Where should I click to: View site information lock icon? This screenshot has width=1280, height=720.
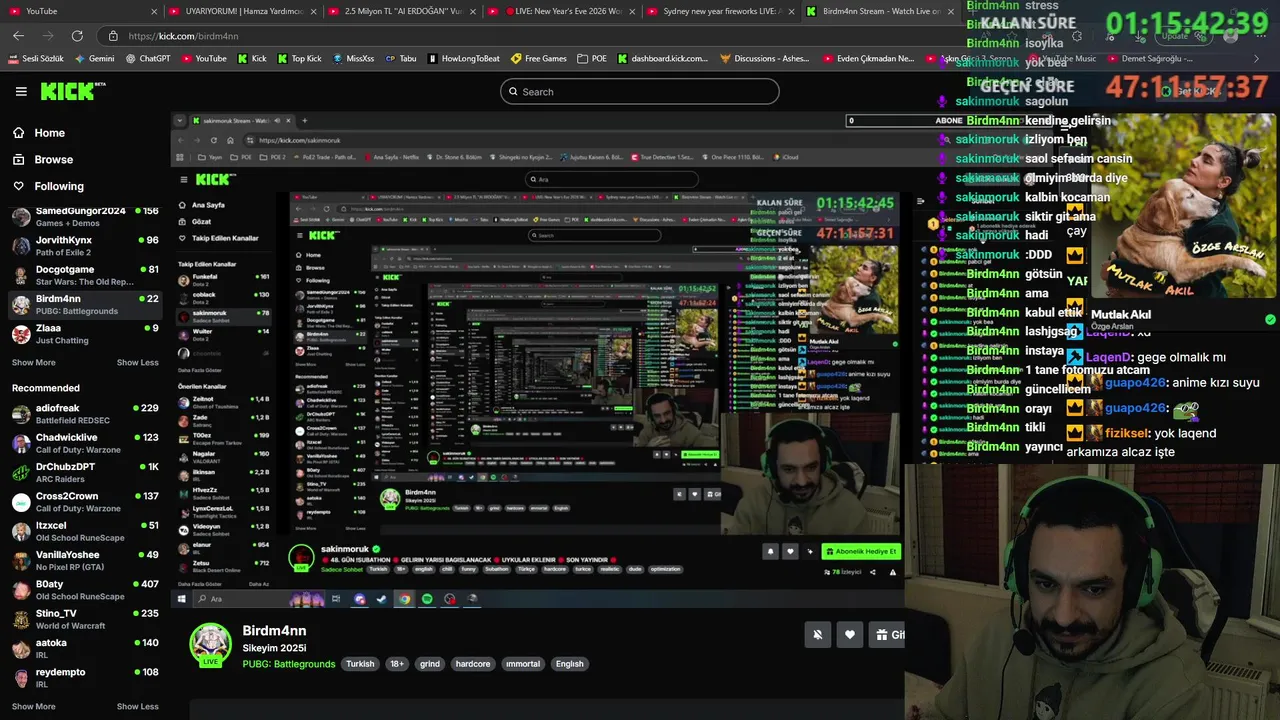tap(113, 36)
